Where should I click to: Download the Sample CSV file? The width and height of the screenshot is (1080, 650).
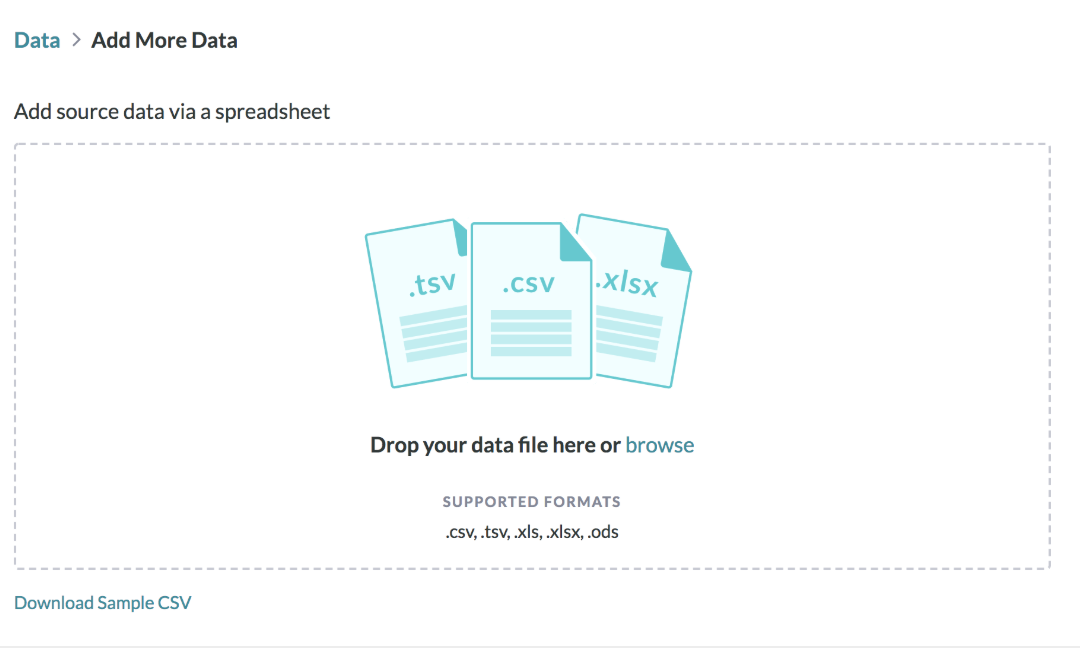click(x=102, y=603)
